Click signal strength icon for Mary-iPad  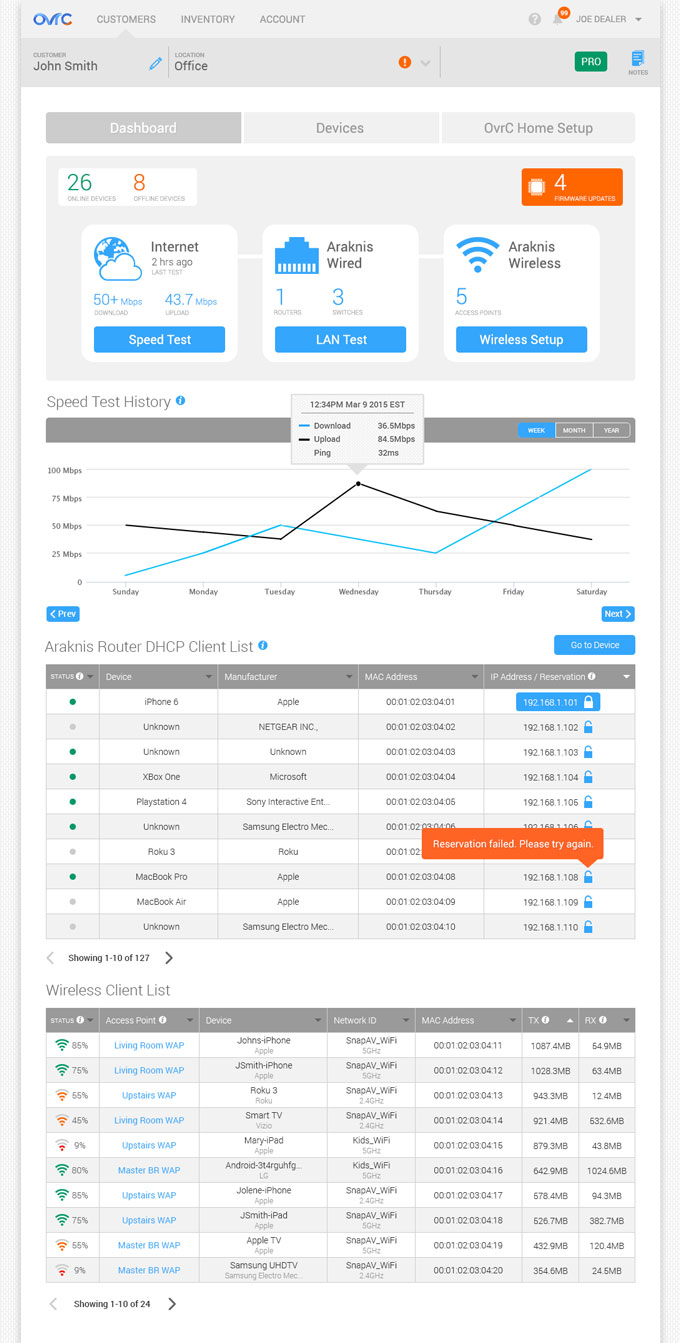click(x=61, y=1145)
